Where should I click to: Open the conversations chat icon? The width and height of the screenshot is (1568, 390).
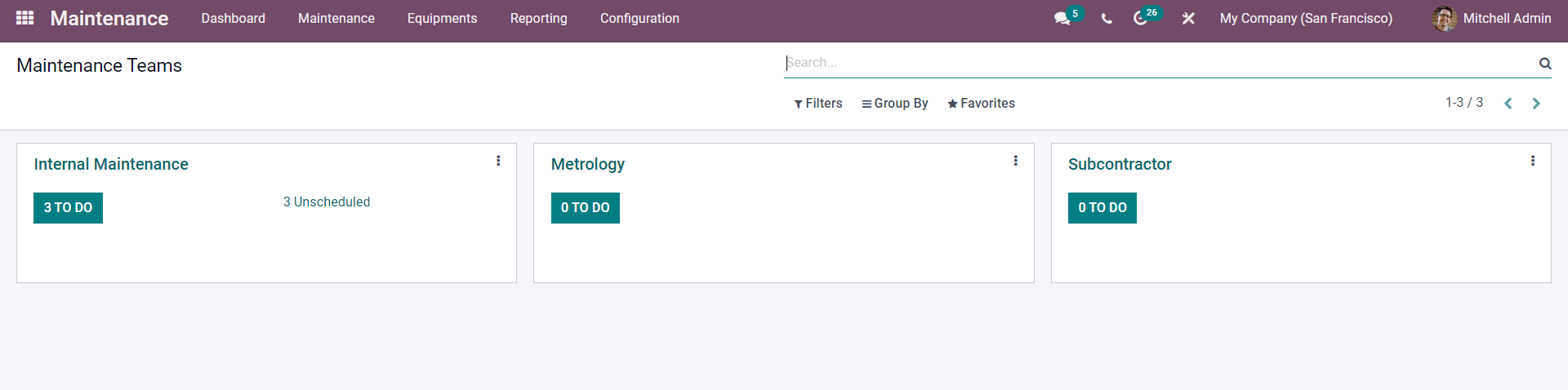click(1062, 18)
